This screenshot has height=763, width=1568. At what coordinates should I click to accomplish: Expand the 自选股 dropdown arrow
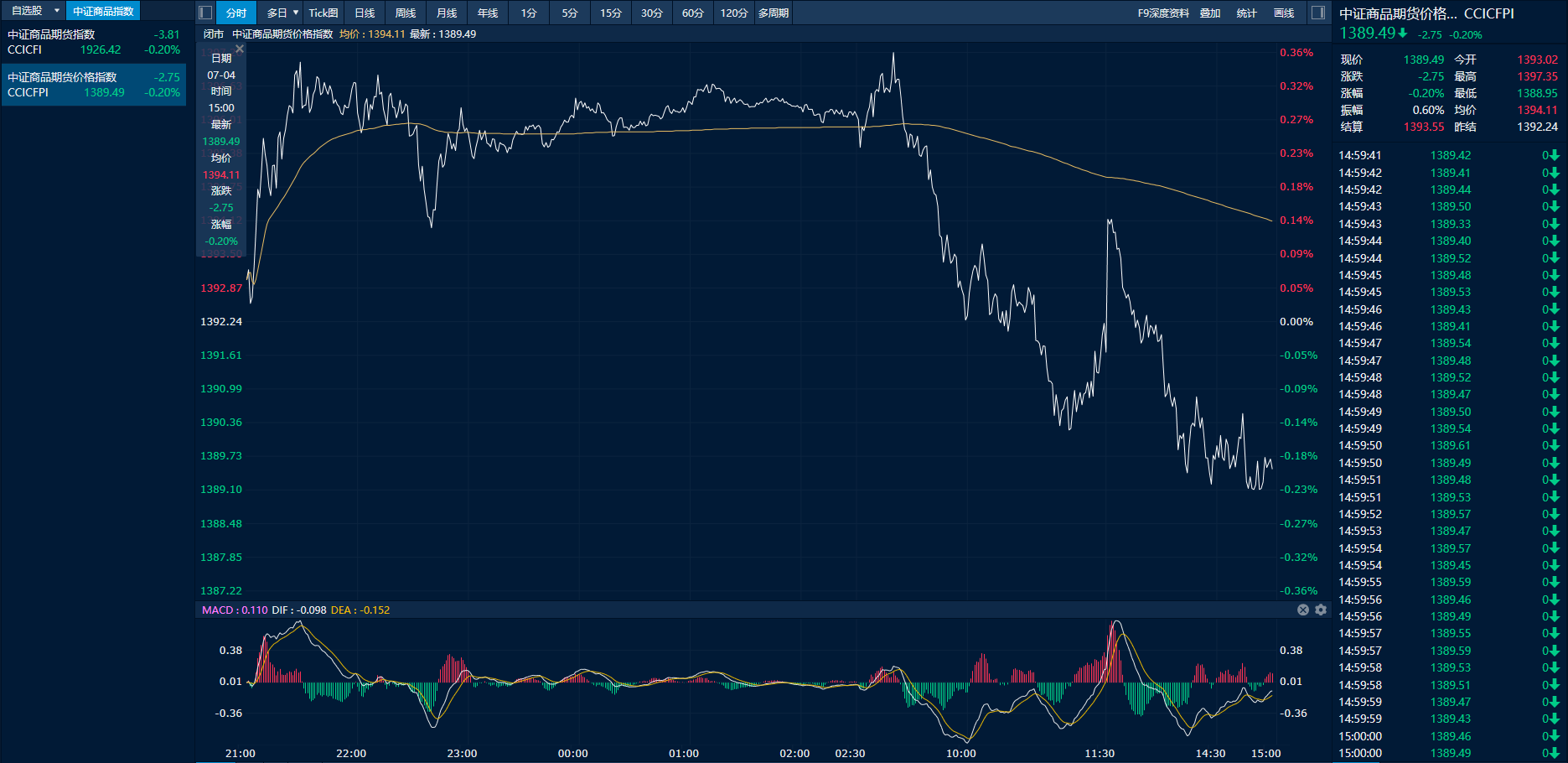coord(57,11)
